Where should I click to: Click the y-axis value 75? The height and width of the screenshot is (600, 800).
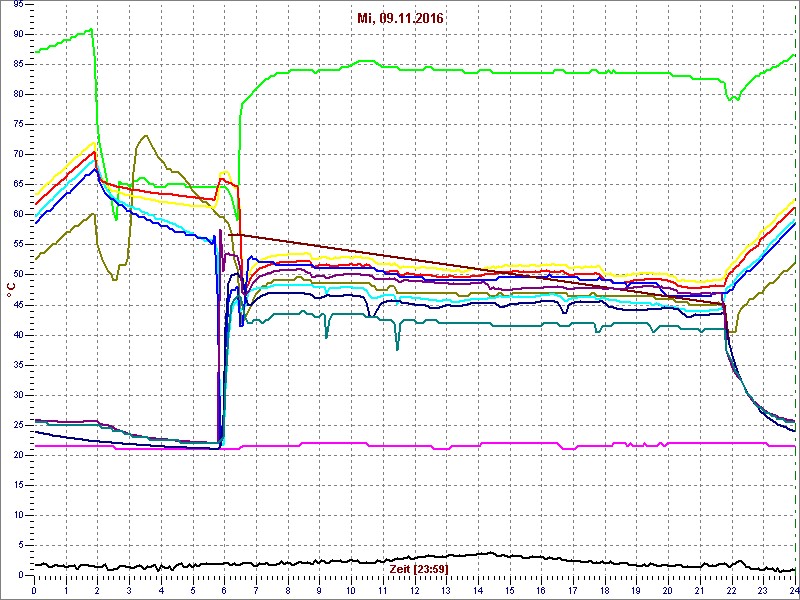tap(18, 124)
